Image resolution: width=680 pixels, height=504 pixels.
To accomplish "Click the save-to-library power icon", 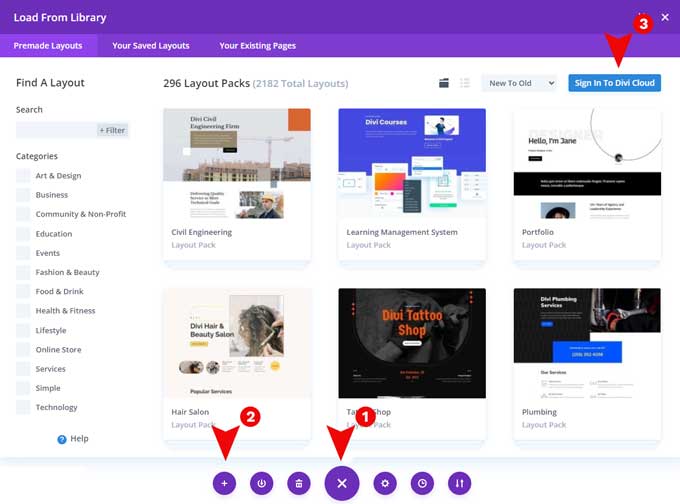I will point(262,483).
